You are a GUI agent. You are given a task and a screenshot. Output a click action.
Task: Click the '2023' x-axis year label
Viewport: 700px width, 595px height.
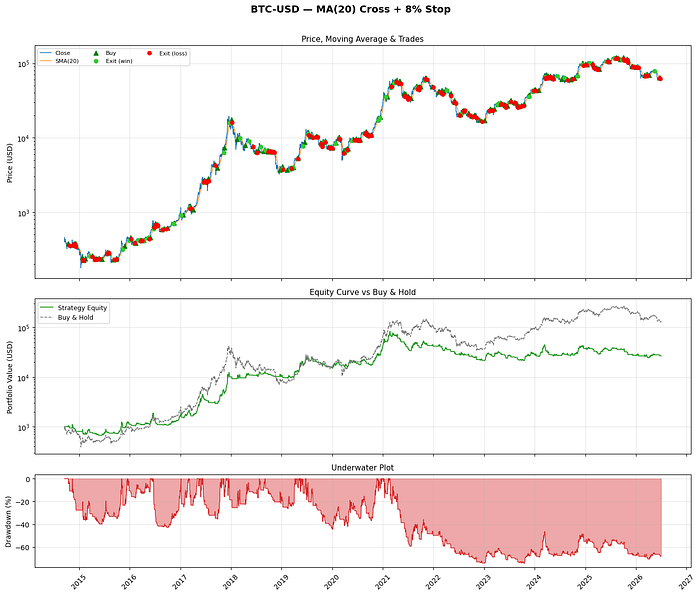[x=483, y=582]
